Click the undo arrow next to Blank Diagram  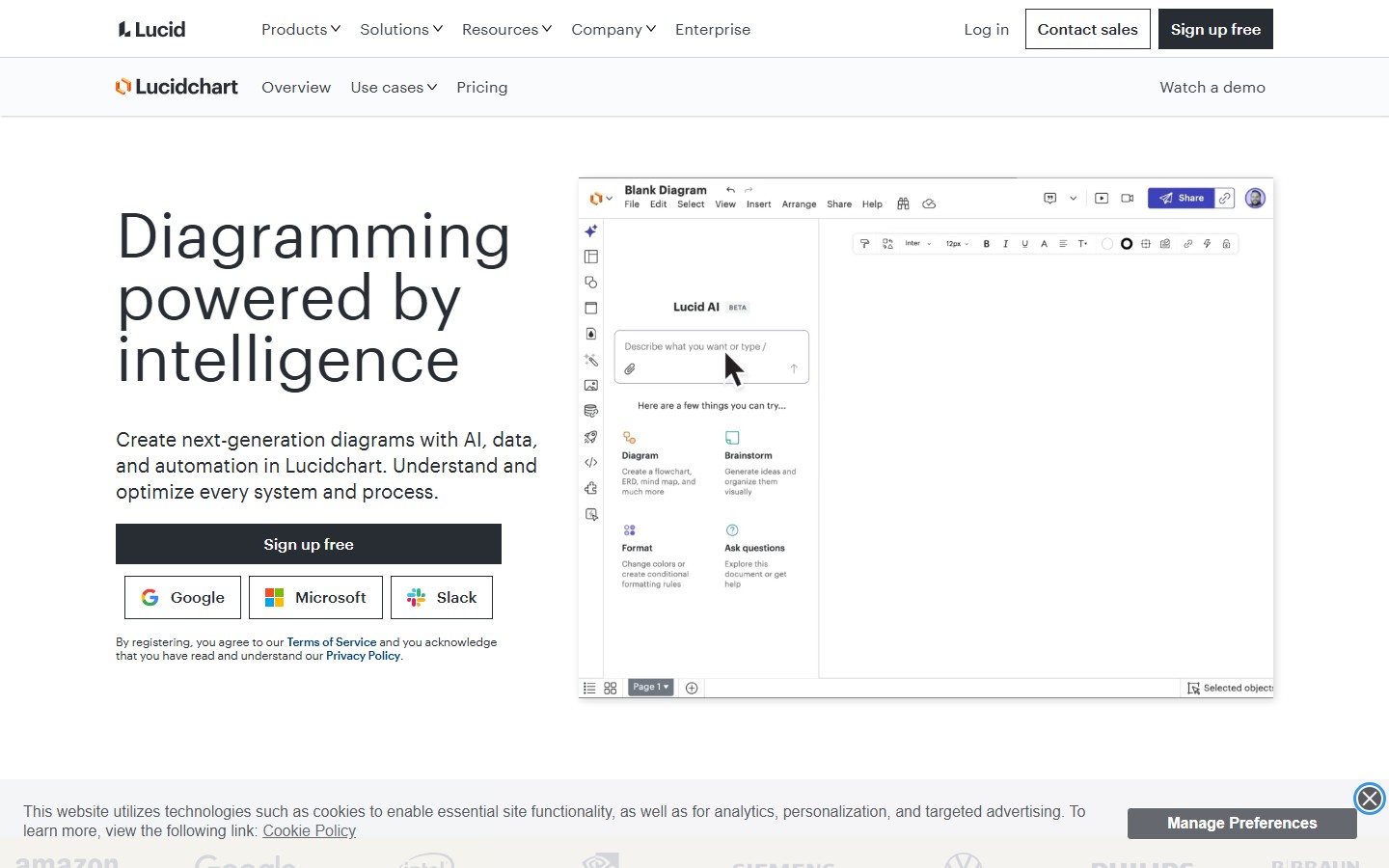[730, 190]
